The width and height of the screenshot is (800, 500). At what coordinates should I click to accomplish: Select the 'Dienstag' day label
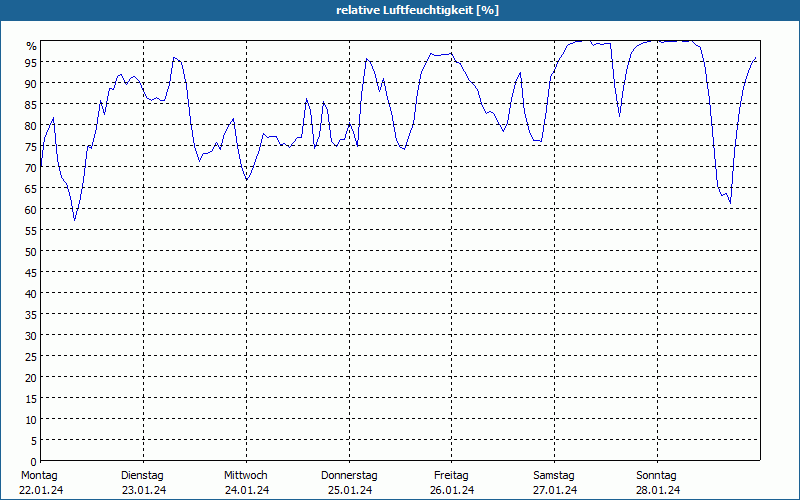point(142,475)
